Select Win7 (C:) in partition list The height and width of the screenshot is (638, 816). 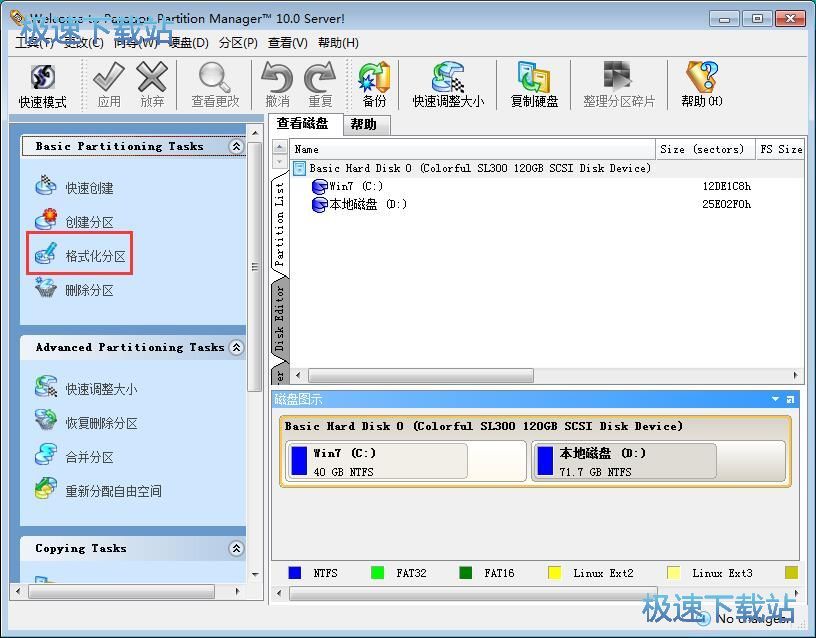347,186
